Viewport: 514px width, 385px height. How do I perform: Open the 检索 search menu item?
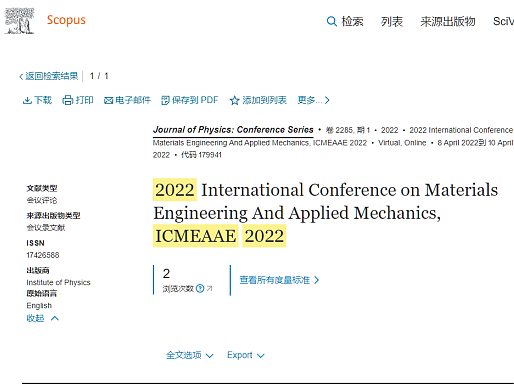click(352, 22)
